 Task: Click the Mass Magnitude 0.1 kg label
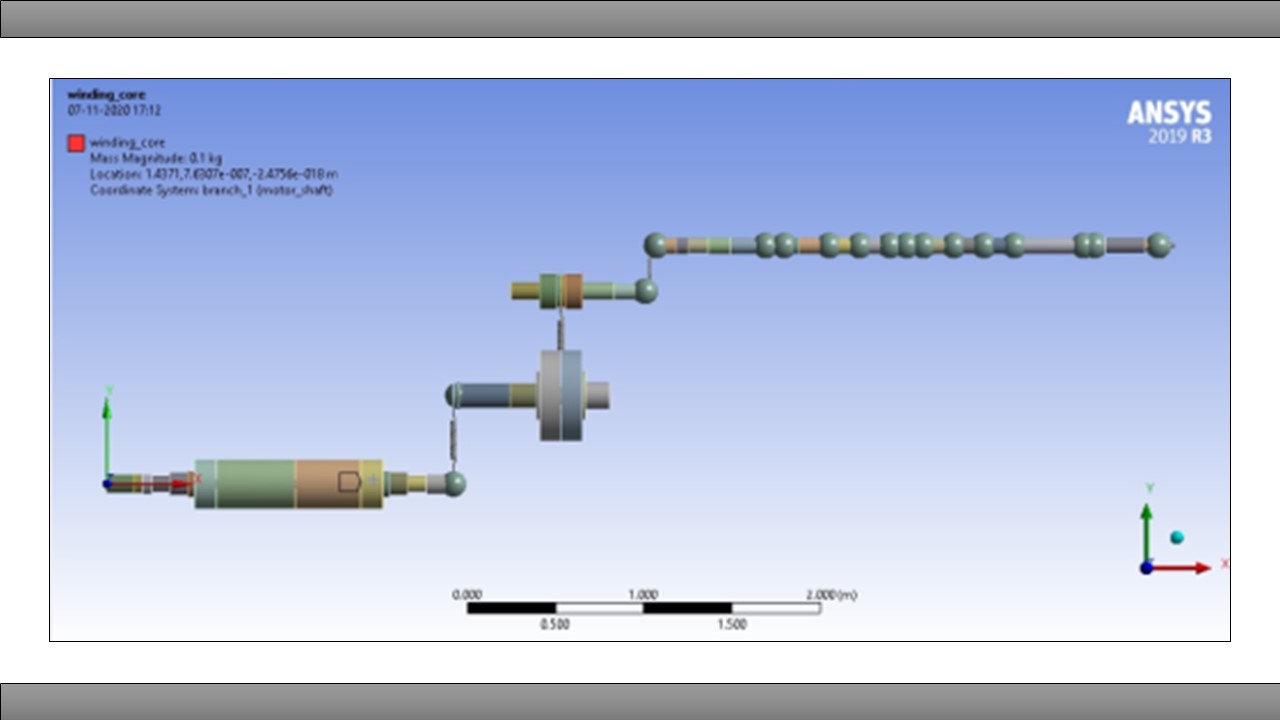156,158
